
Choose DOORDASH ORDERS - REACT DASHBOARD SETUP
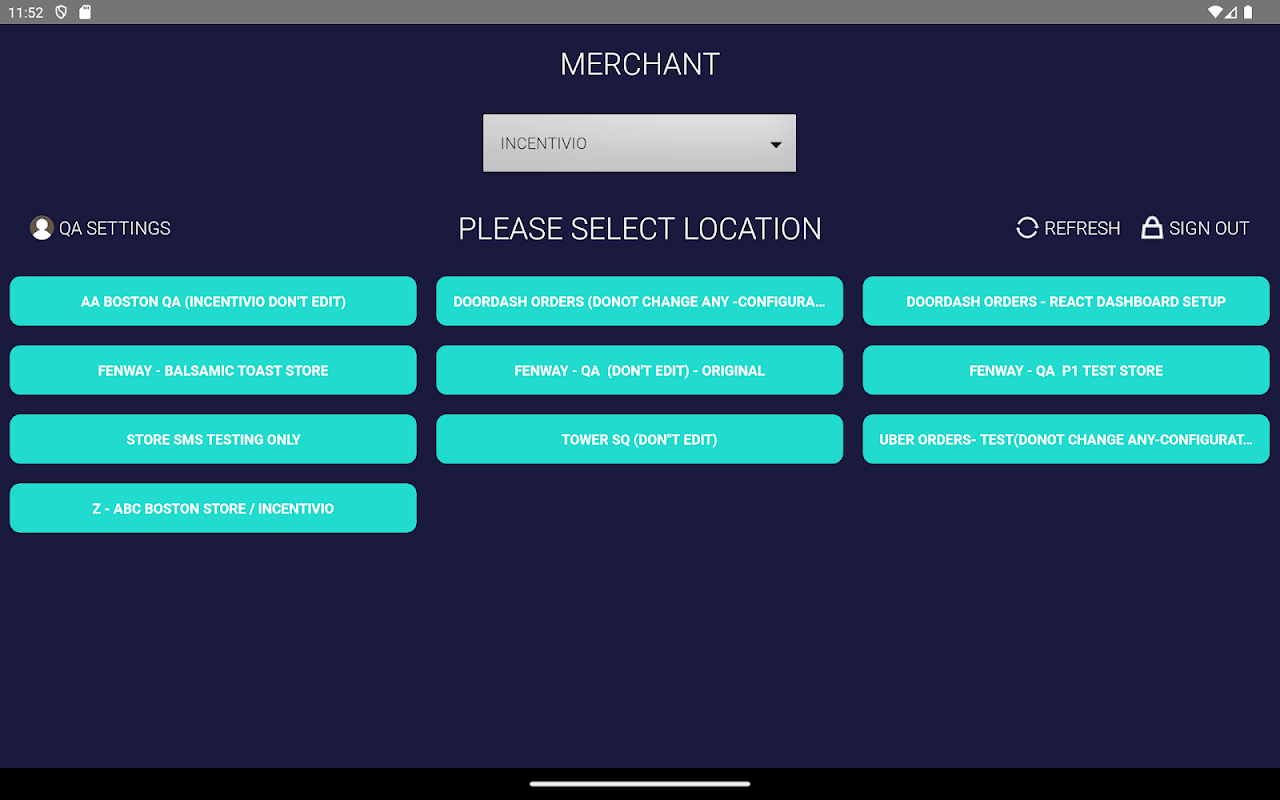click(x=1066, y=301)
